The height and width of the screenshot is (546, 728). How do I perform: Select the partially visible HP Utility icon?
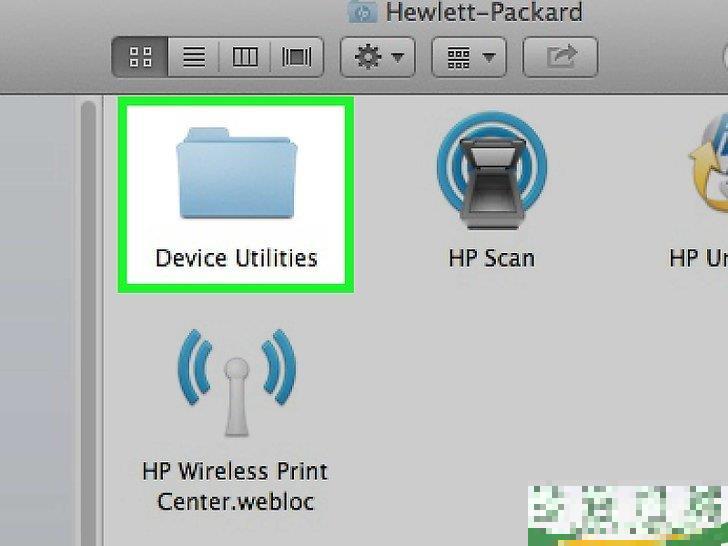[708, 165]
